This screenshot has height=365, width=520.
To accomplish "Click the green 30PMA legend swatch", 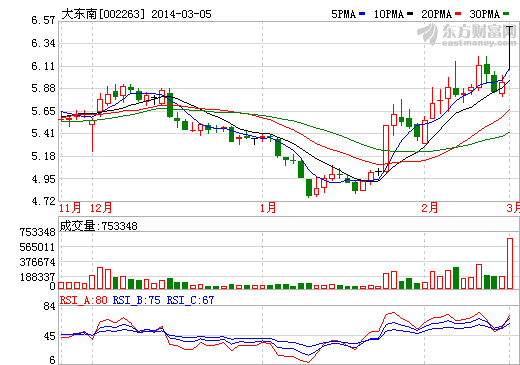I will tap(506, 14).
